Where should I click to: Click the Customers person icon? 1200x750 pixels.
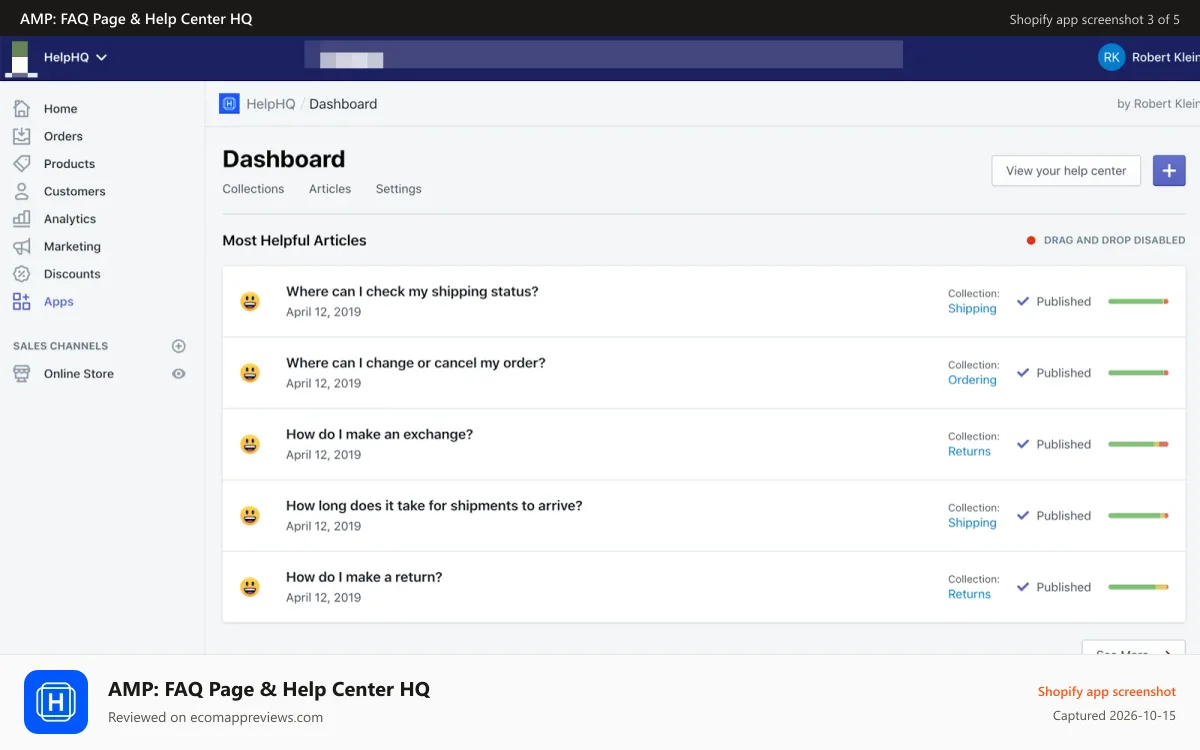(21, 191)
